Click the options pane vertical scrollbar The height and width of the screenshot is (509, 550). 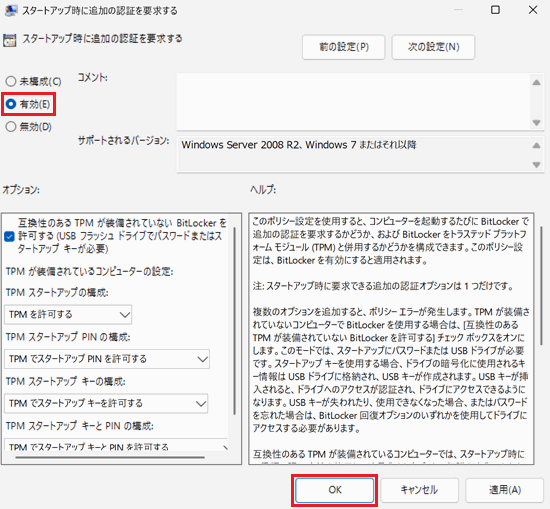tap(234, 321)
